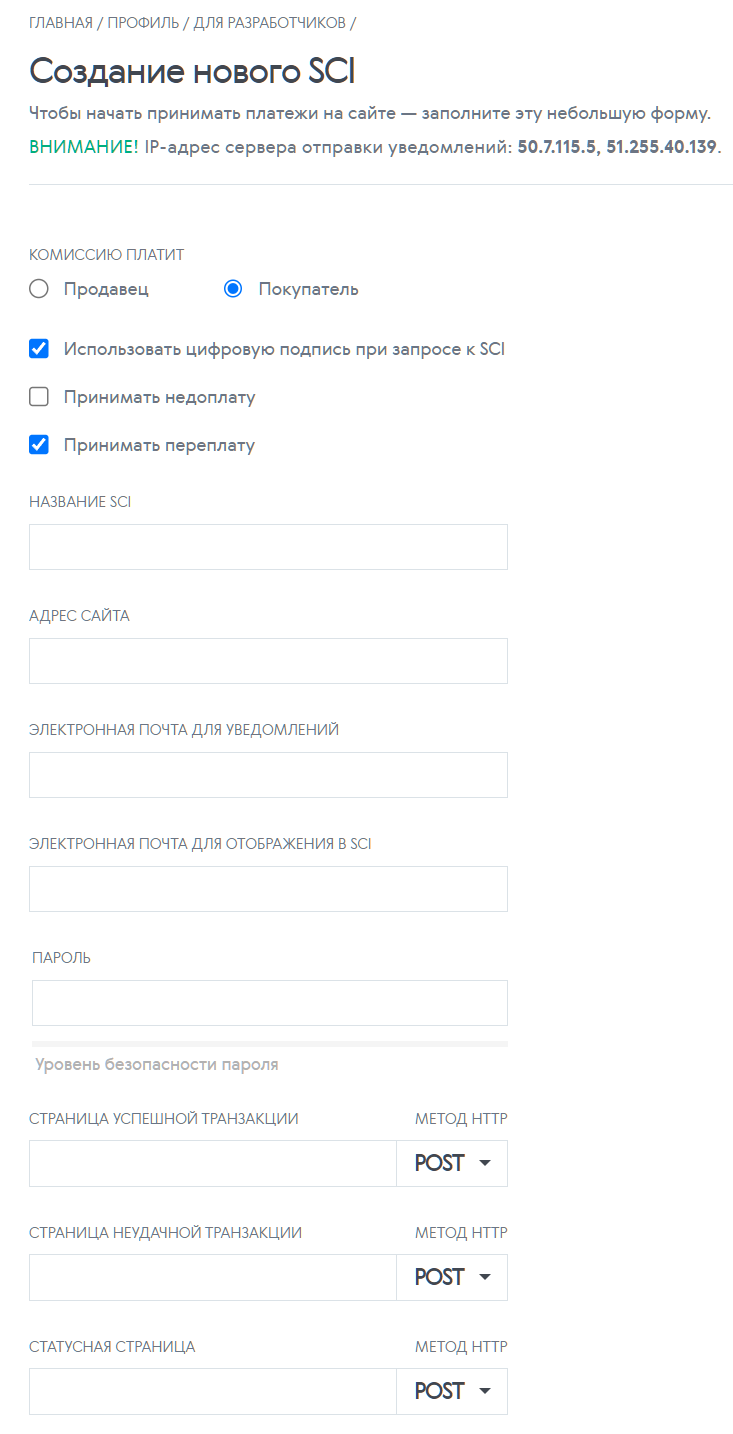The height and width of the screenshot is (1434, 733).
Task: Expand HTTP method dropdown for failed transaction
Action: click(452, 1277)
